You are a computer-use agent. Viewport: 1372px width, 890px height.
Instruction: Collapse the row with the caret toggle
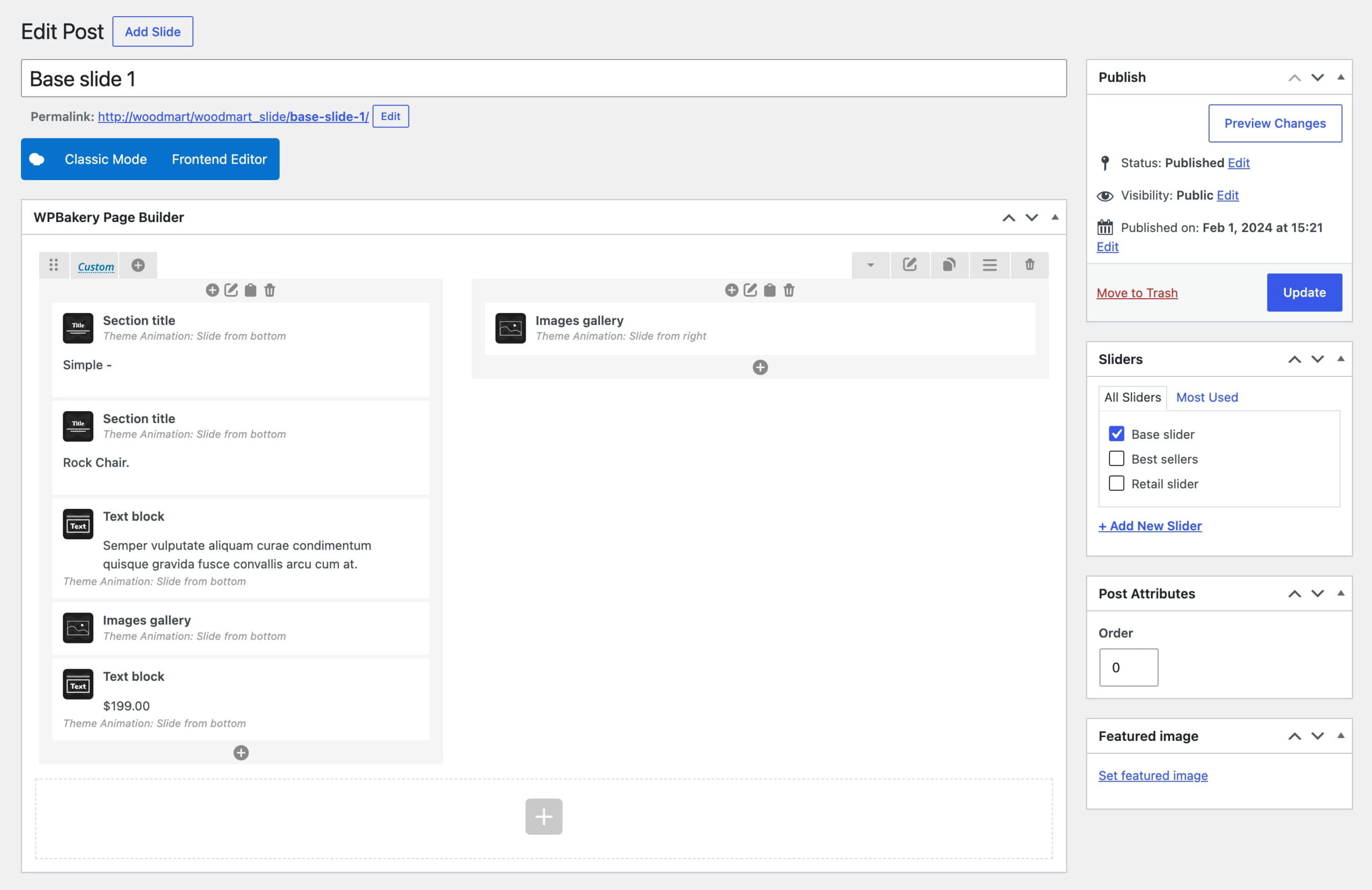pyautogui.click(x=870, y=265)
